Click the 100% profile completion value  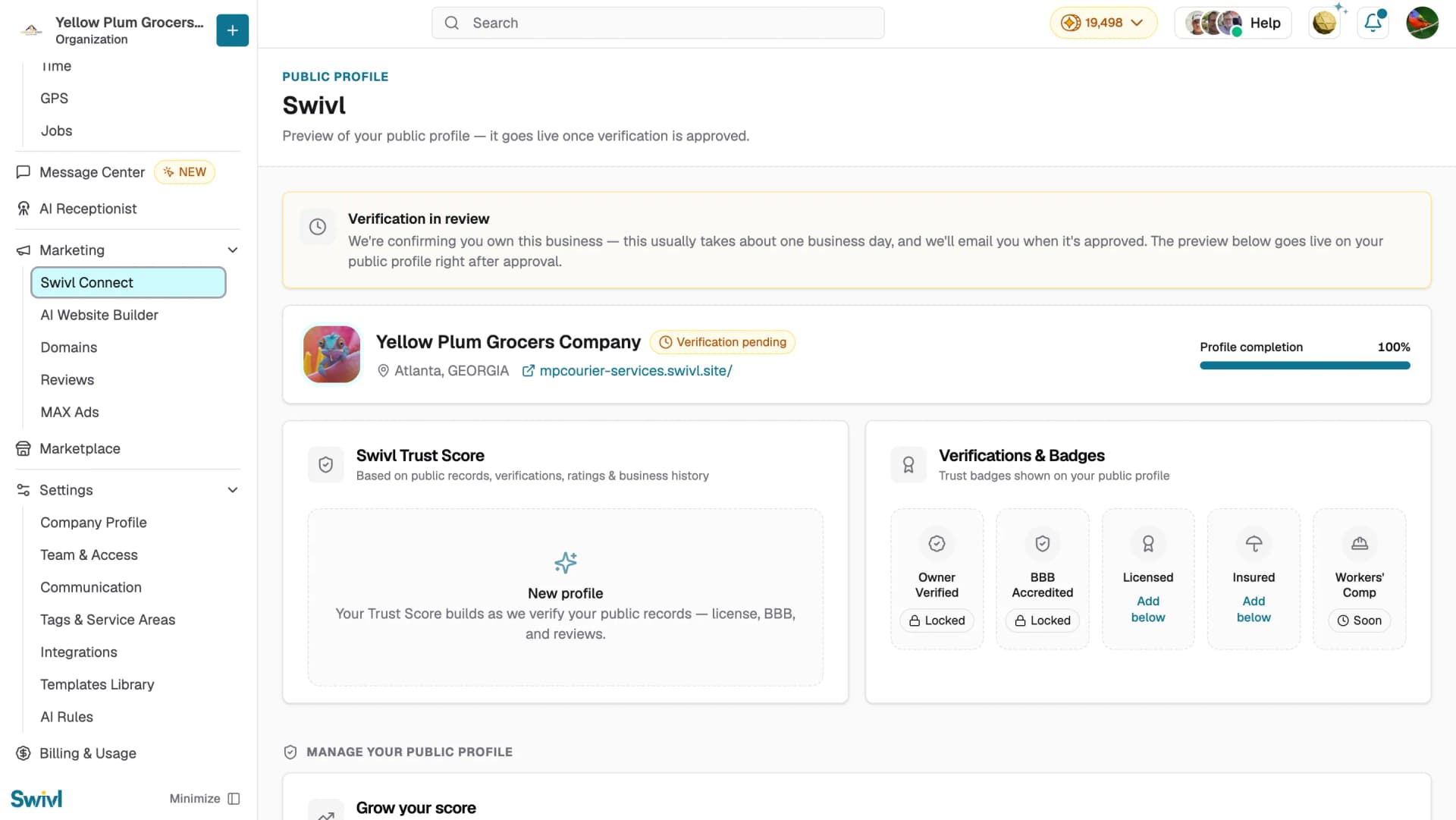coord(1394,347)
